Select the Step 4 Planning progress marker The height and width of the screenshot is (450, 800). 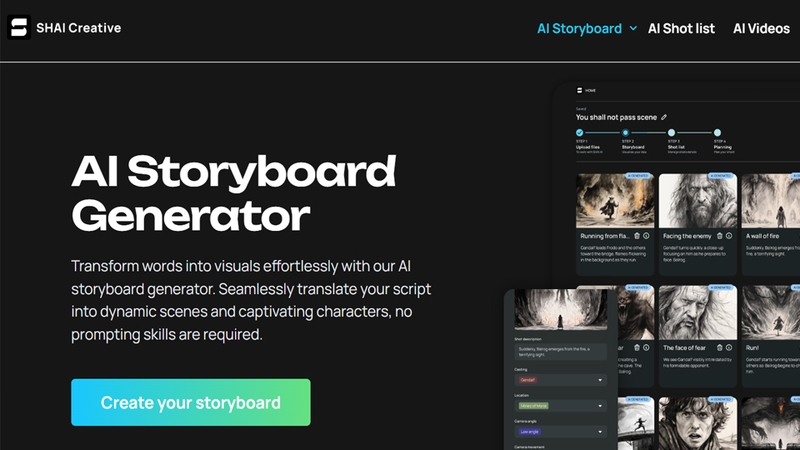(717, 133)
